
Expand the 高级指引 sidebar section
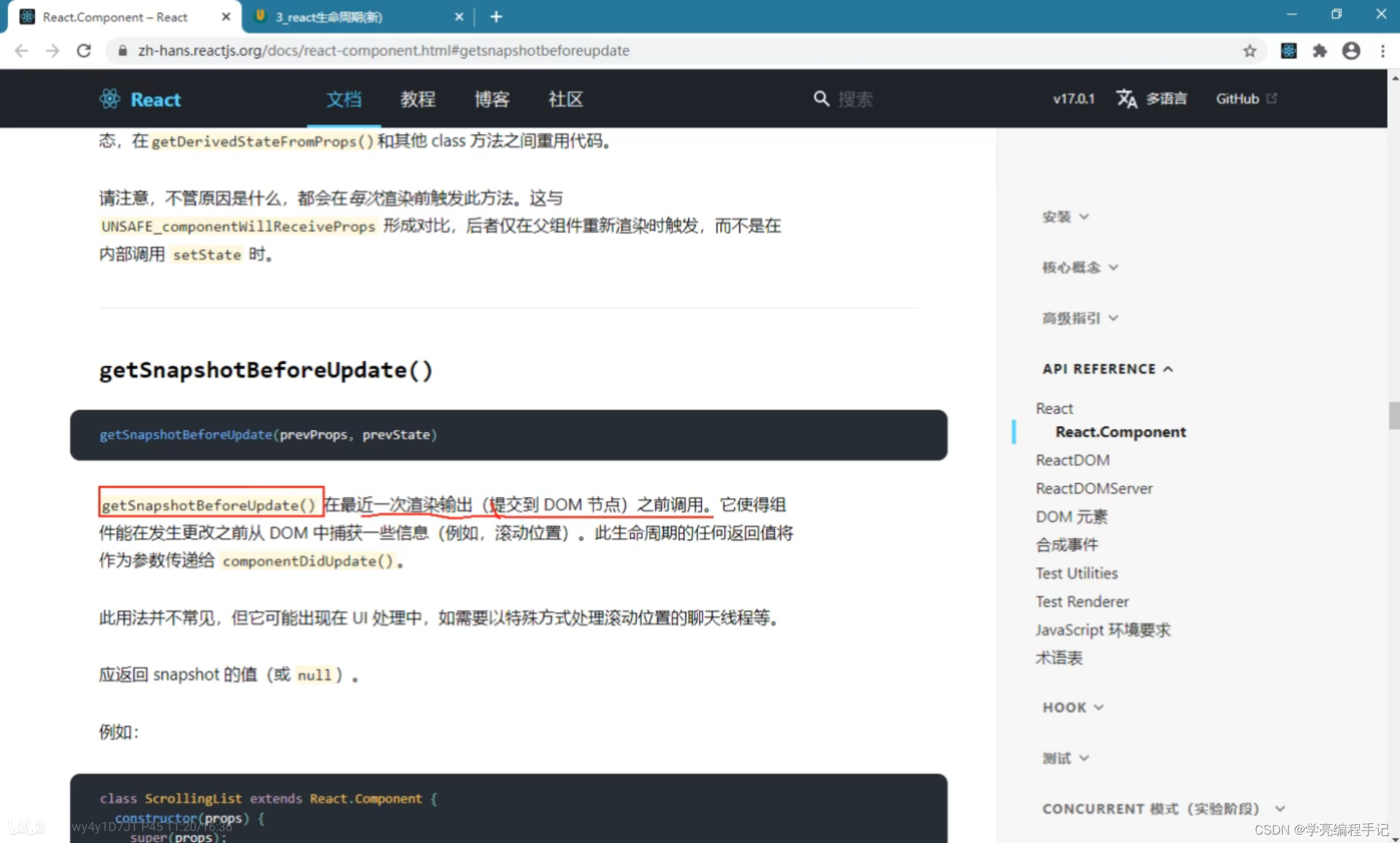point(1080,318)
